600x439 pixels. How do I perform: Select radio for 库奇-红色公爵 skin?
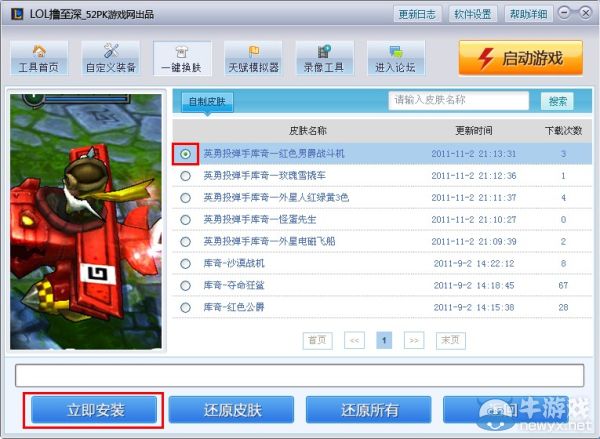[x=186, y=307]
